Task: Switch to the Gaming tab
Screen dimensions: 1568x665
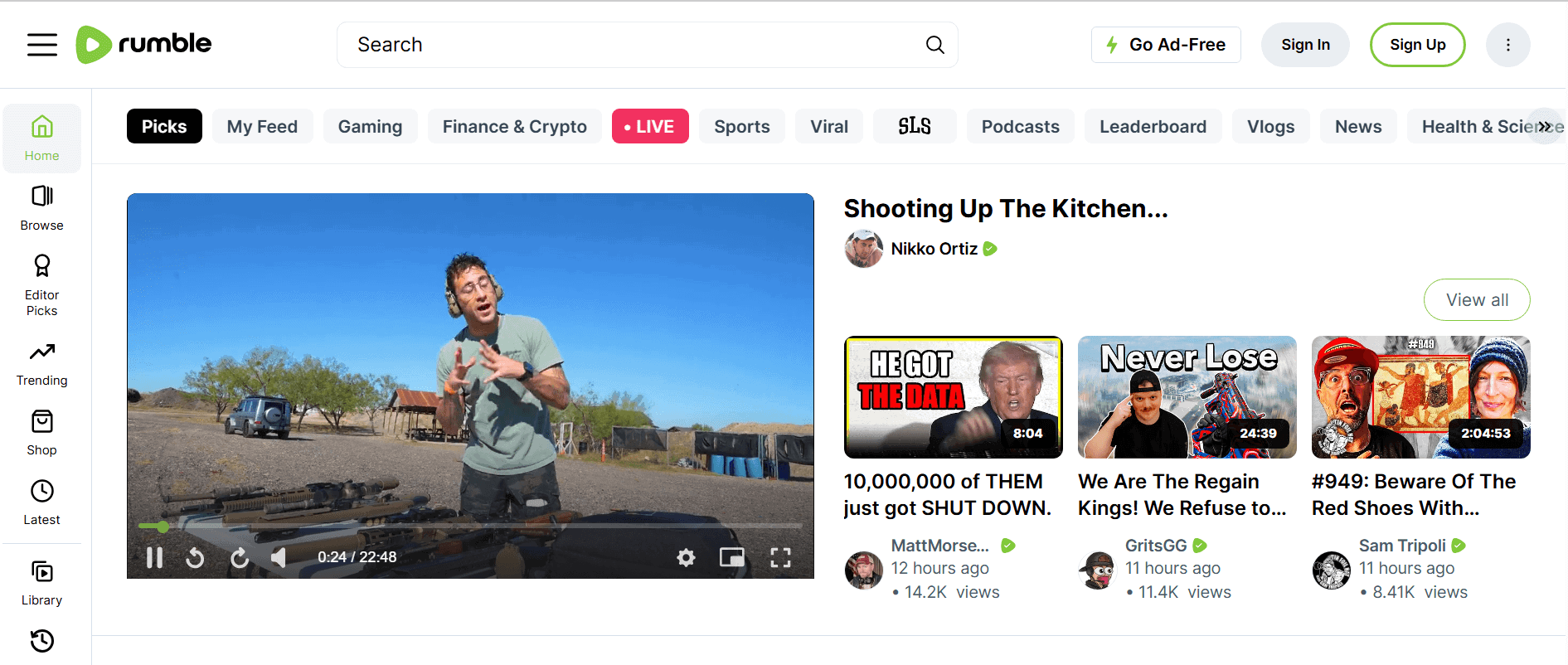Action: [x=370, y=127]
